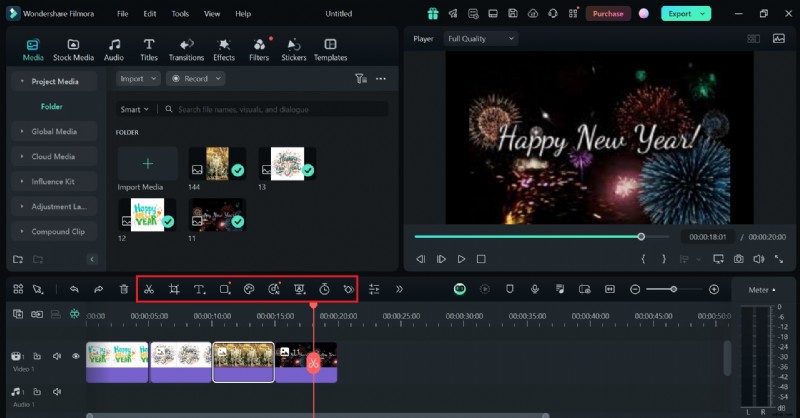
Task: Toggle the green AI assistant button
Action: click(460, 289)
